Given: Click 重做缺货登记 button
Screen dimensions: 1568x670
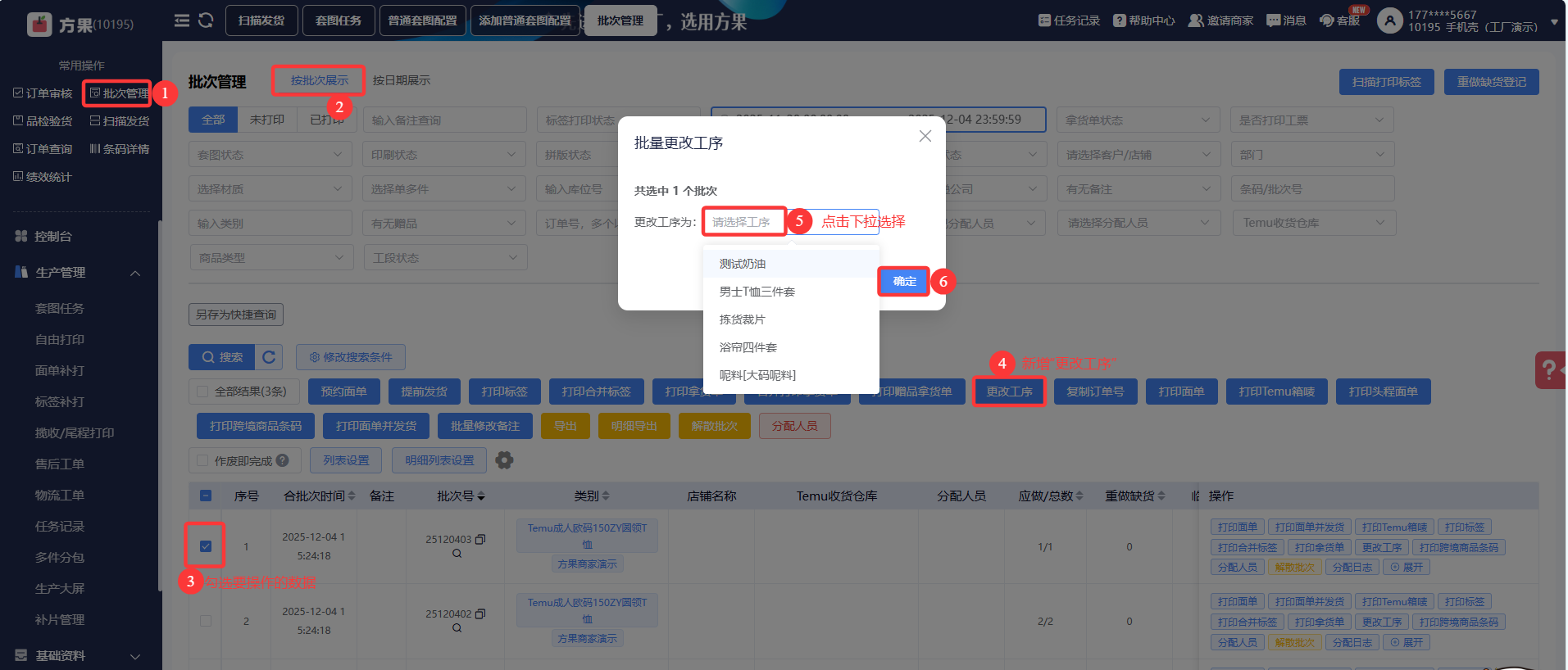Looking at the screenshot, I should pos(1492,82).
